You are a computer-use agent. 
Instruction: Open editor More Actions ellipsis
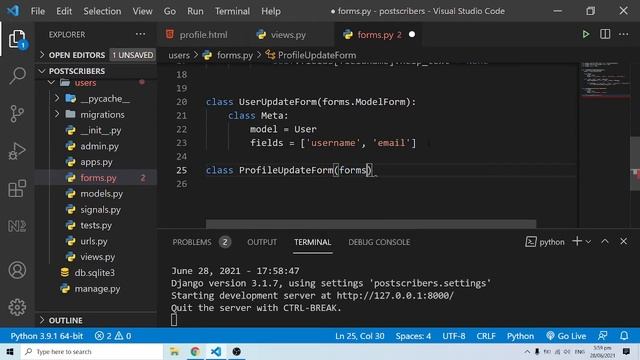click(624, 34)
